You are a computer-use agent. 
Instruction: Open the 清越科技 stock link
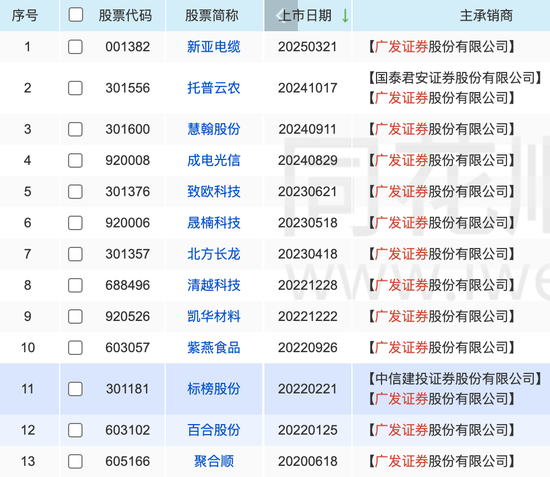click(214, 285)
